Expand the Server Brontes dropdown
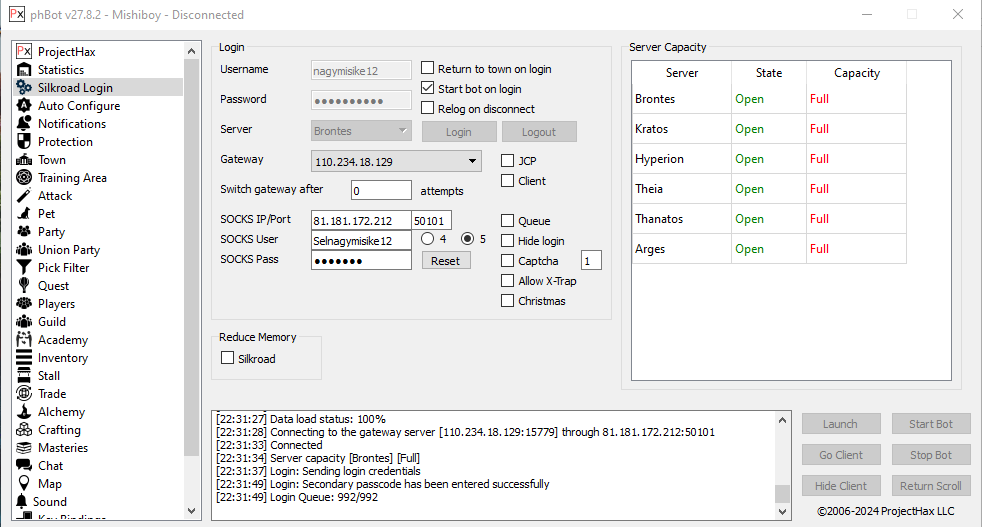 click(403, 131)
